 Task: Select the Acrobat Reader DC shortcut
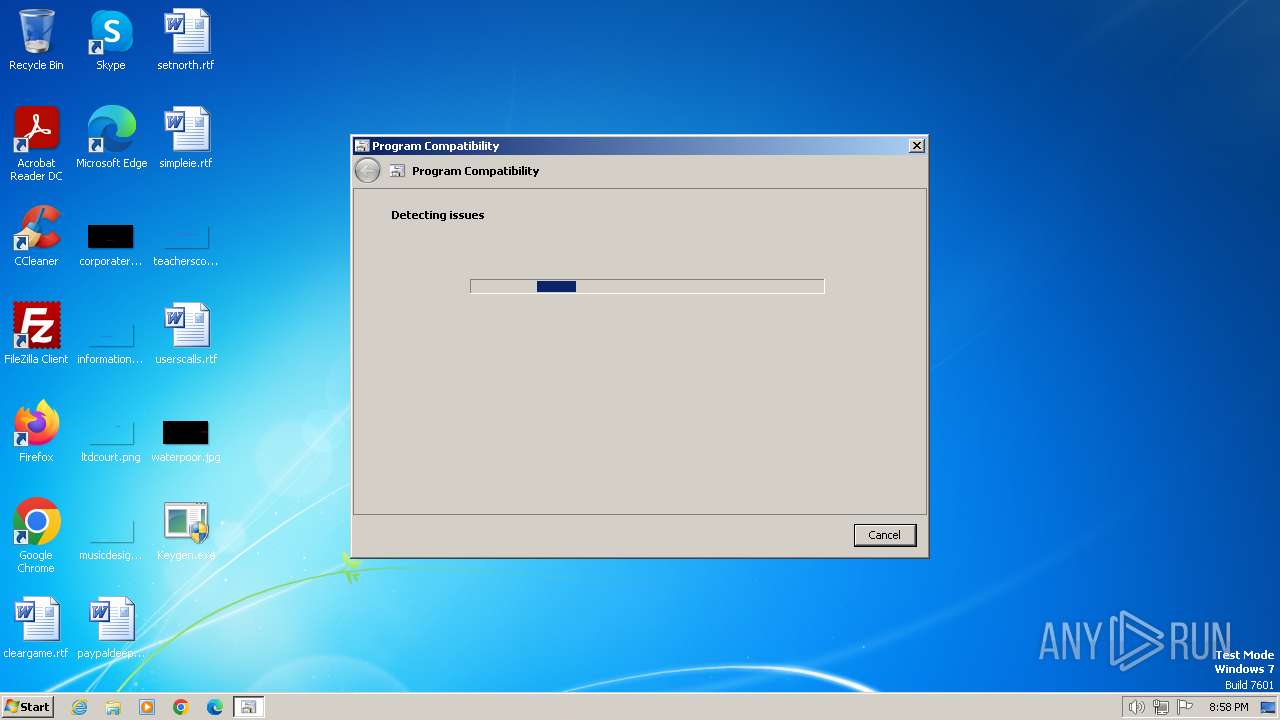tap(36, 144)
